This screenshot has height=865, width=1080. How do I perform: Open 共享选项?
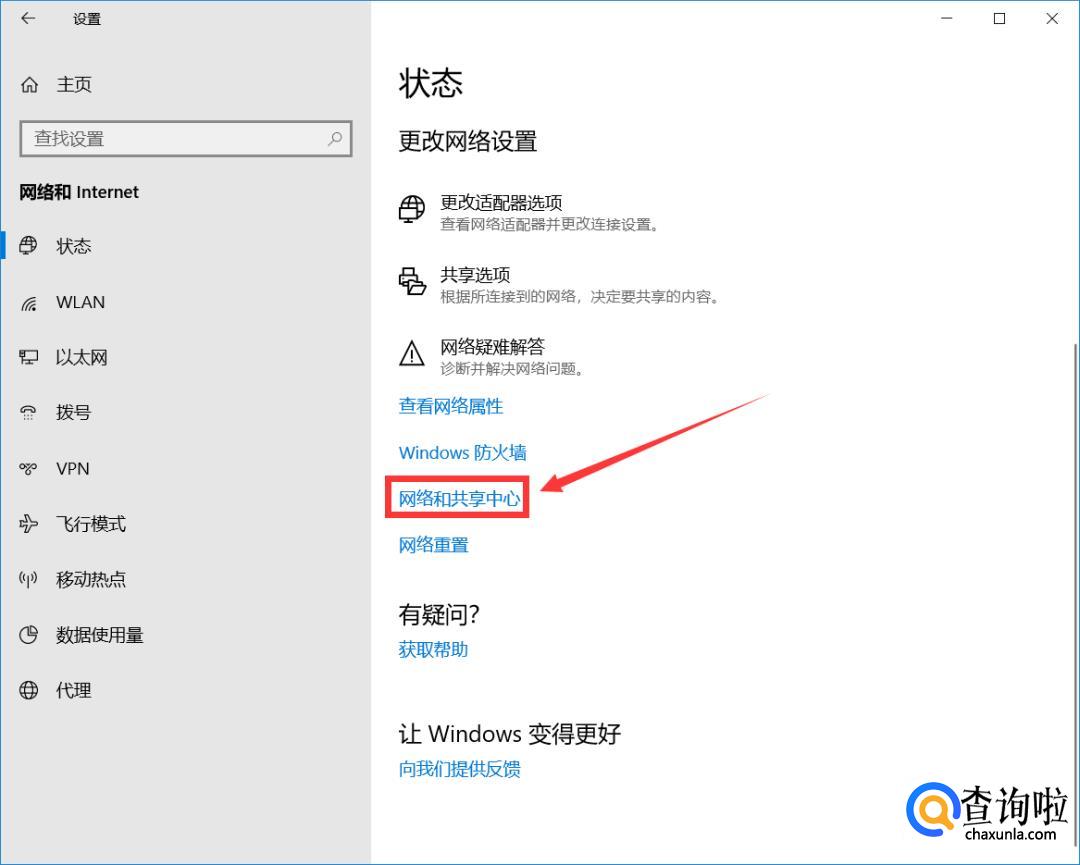(475, 275)
